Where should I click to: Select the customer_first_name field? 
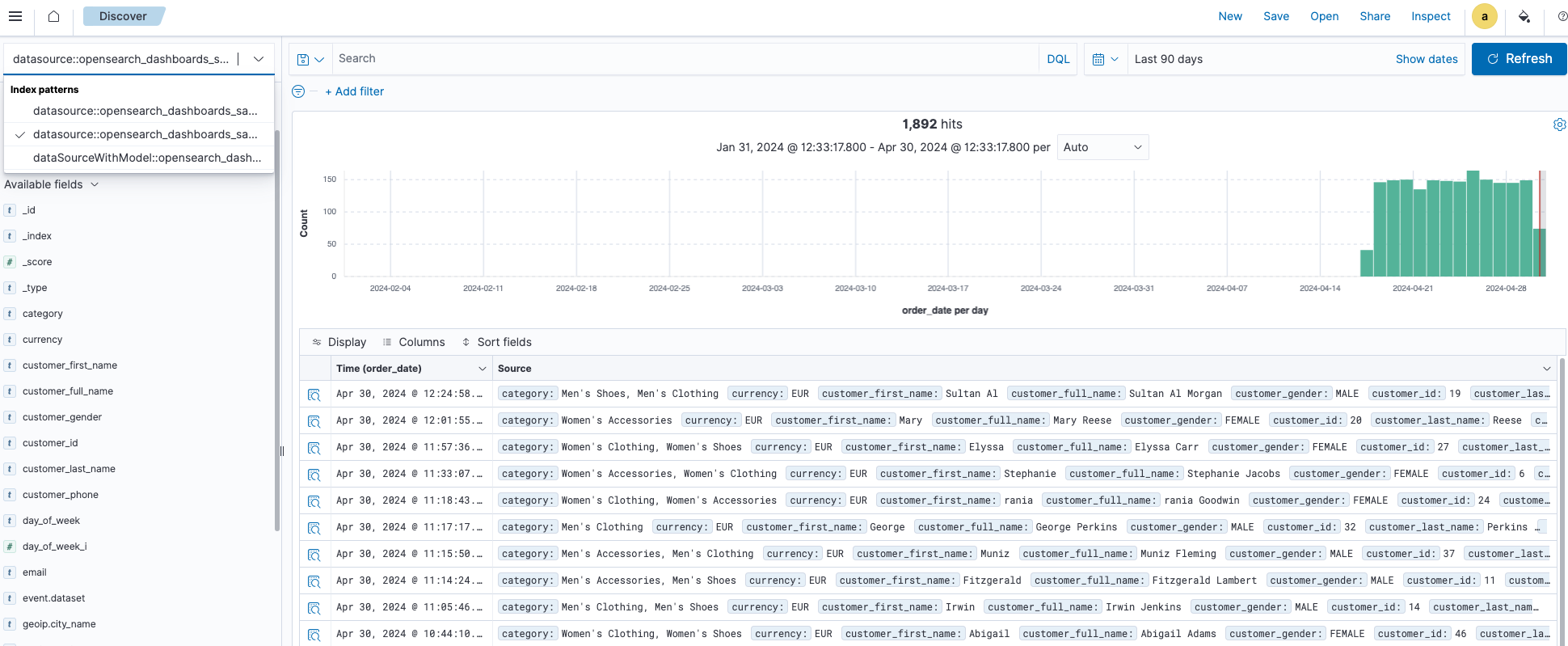point(70,365)
